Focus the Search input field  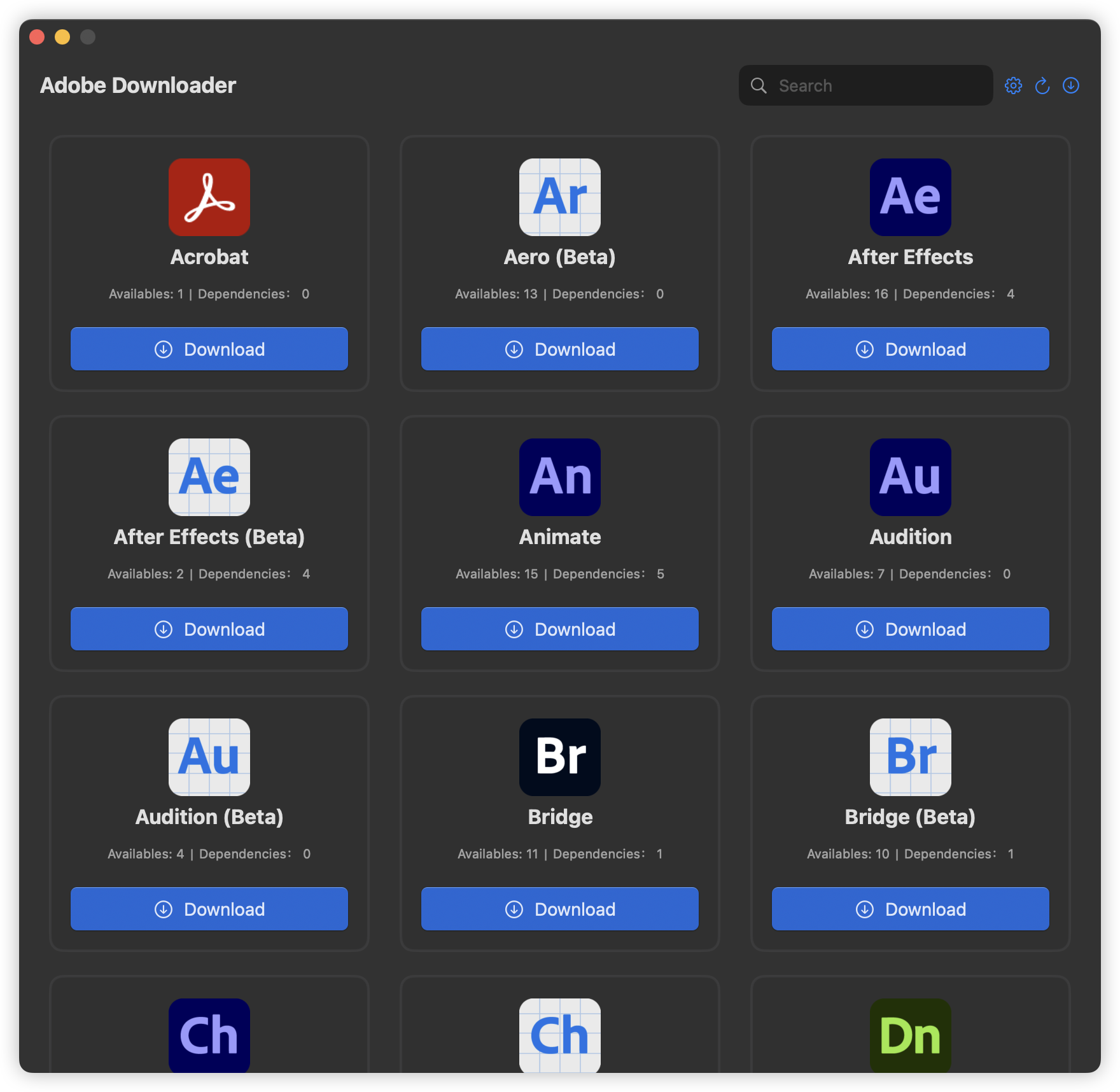pyautogui.click(x=866, y=85)
